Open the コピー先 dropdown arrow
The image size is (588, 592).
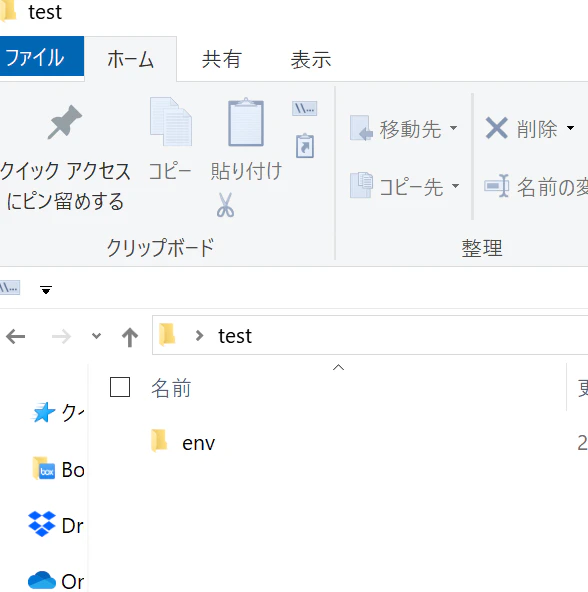[x=455, y=186]
